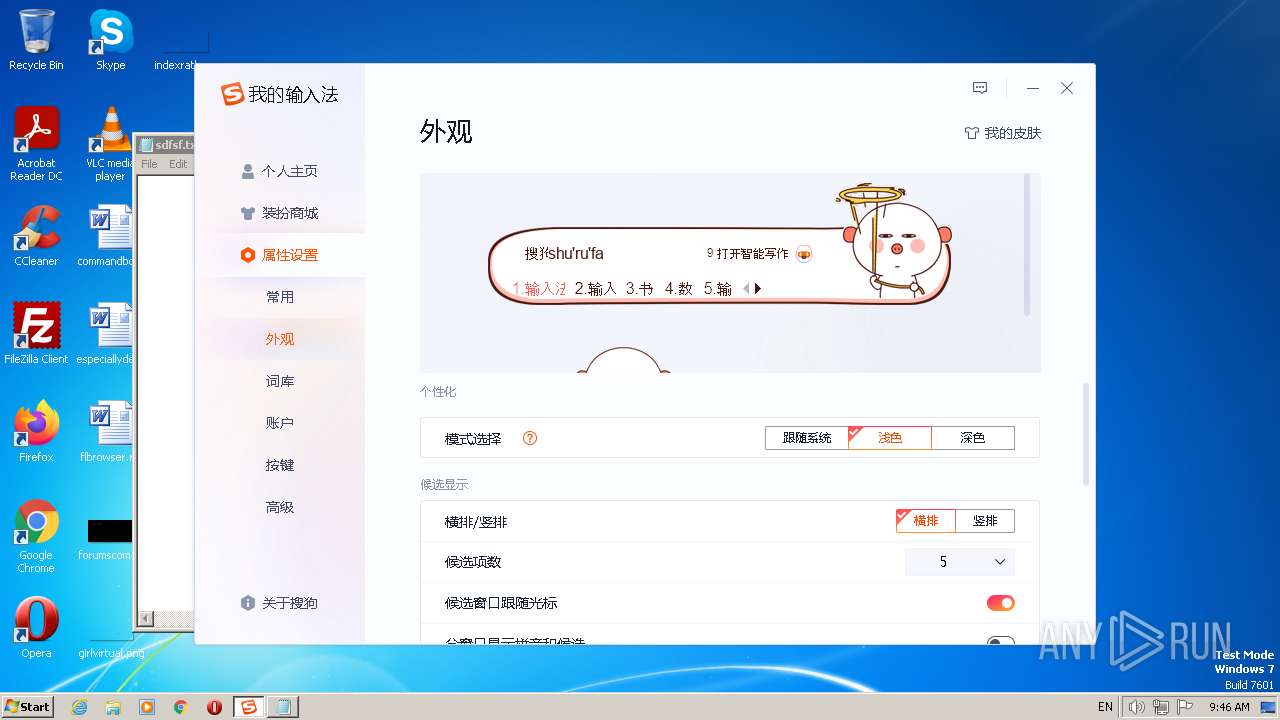Viewport: 1280px width, 720px height.
Task: Click volume speaker icon in tray
Action: tap(1137, 707)
